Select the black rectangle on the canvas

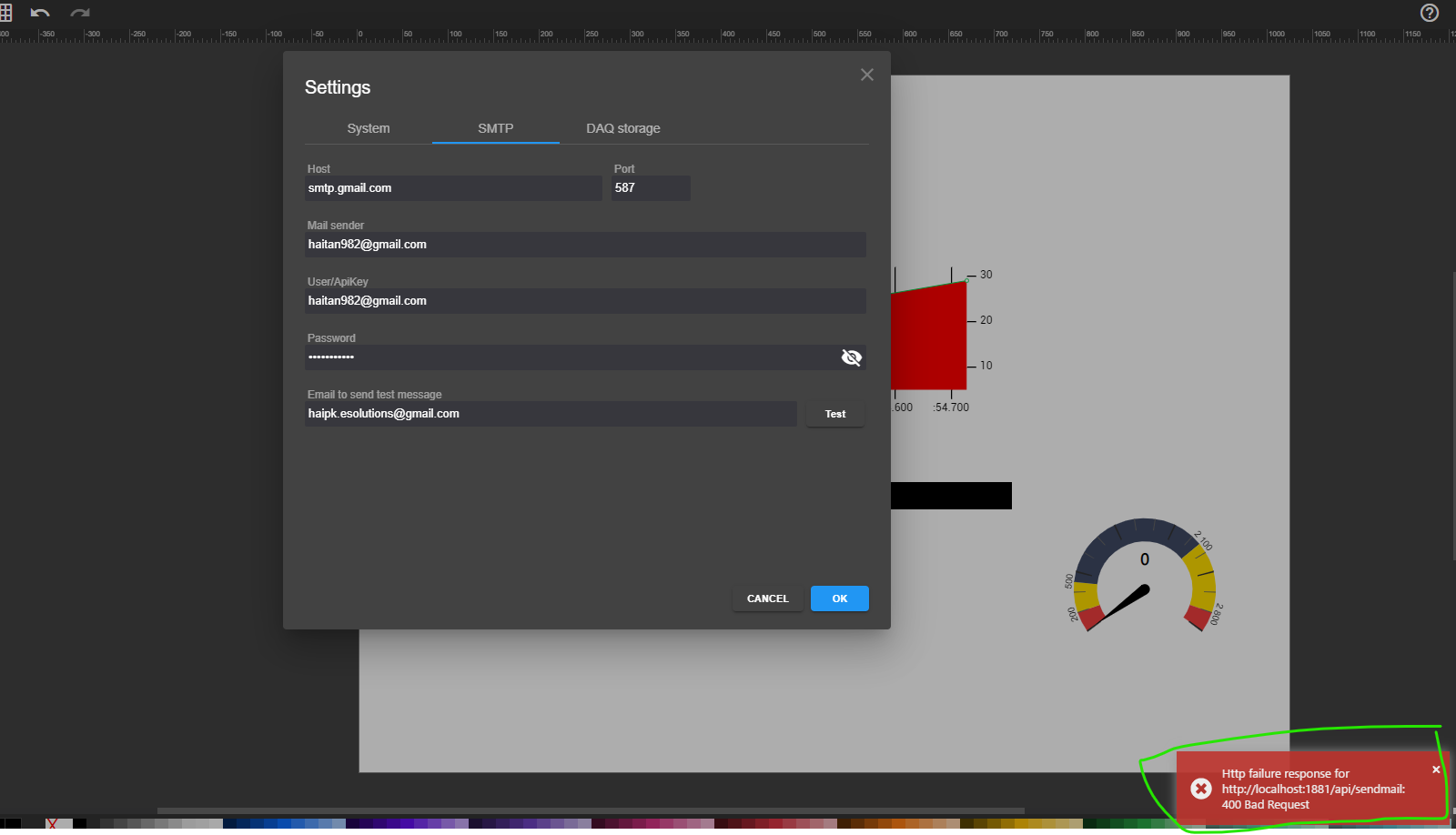tap(951, 496)
